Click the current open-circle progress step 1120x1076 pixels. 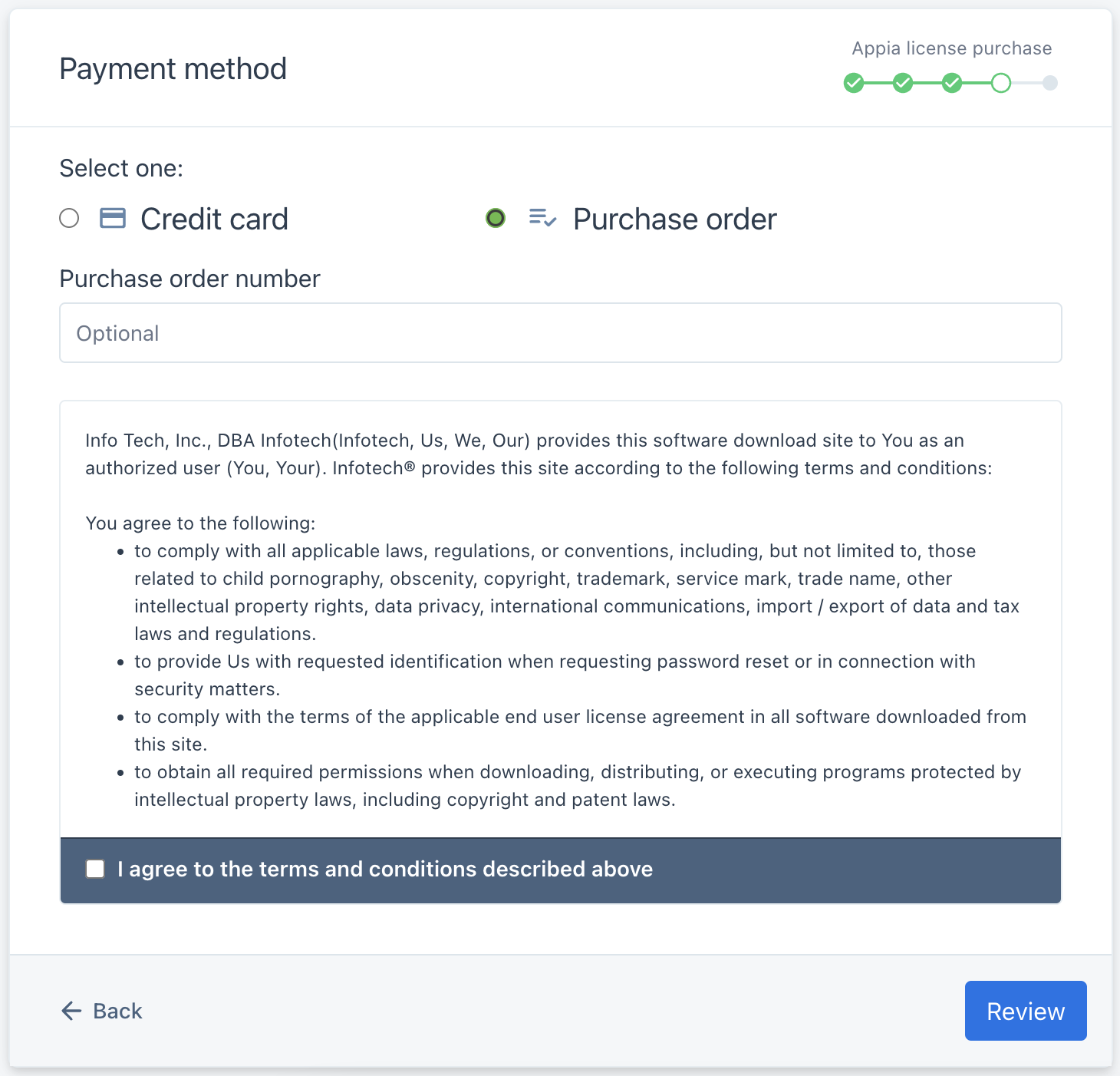click(1001, 83)
